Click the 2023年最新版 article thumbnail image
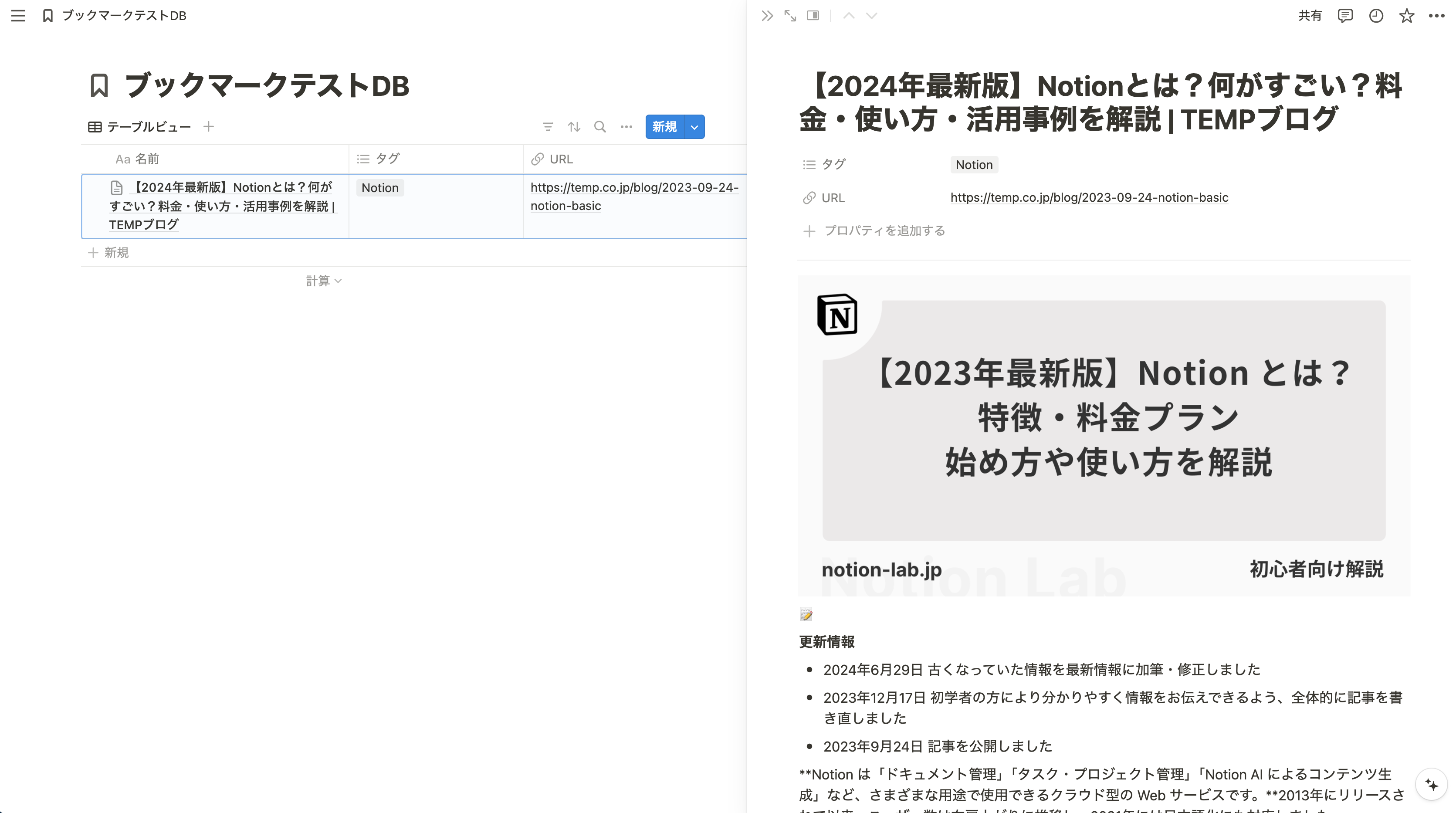This screenshot has width=1456, height=813. (x=1104, y=435)
